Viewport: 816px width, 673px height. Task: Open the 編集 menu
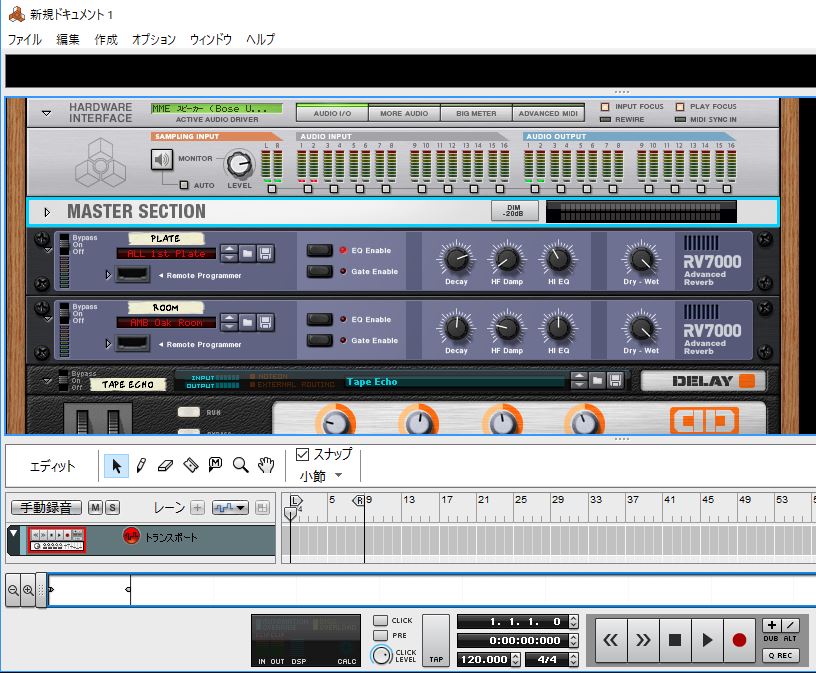coord(68,40)
